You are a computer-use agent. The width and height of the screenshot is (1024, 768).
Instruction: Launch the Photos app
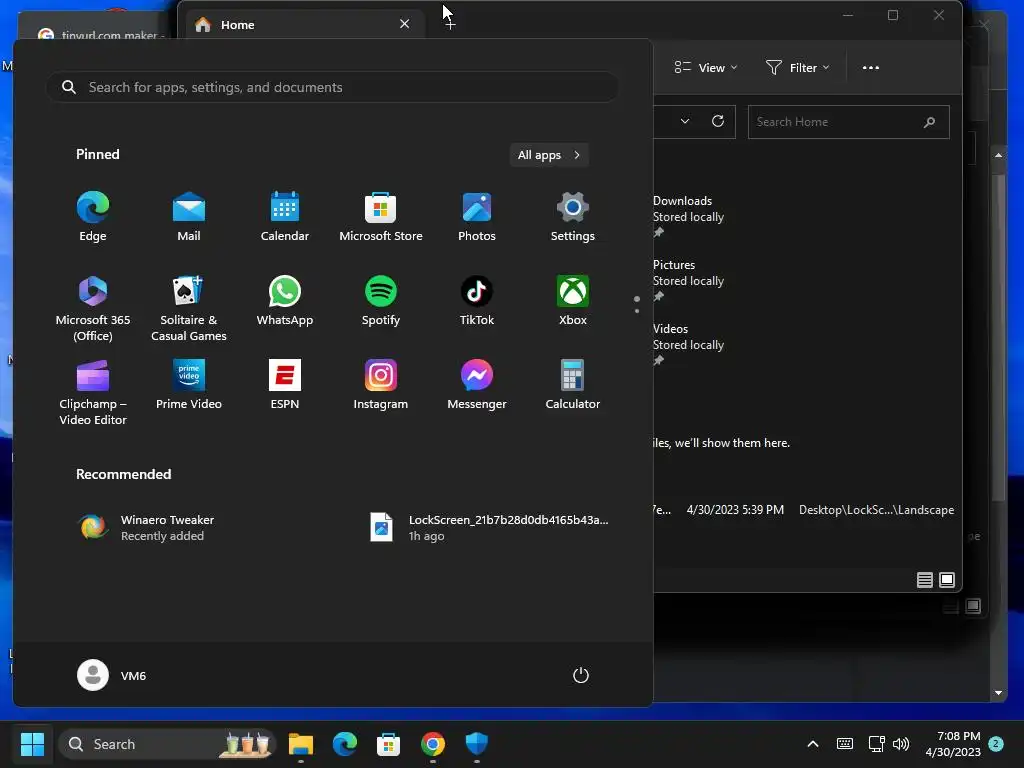tap(477, 217)
